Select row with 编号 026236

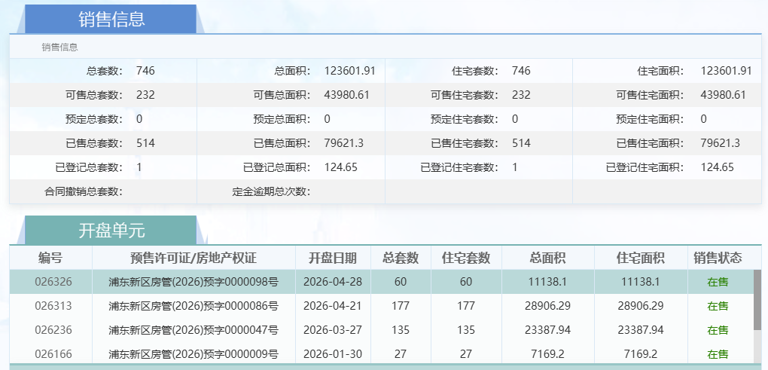point(381,330)
